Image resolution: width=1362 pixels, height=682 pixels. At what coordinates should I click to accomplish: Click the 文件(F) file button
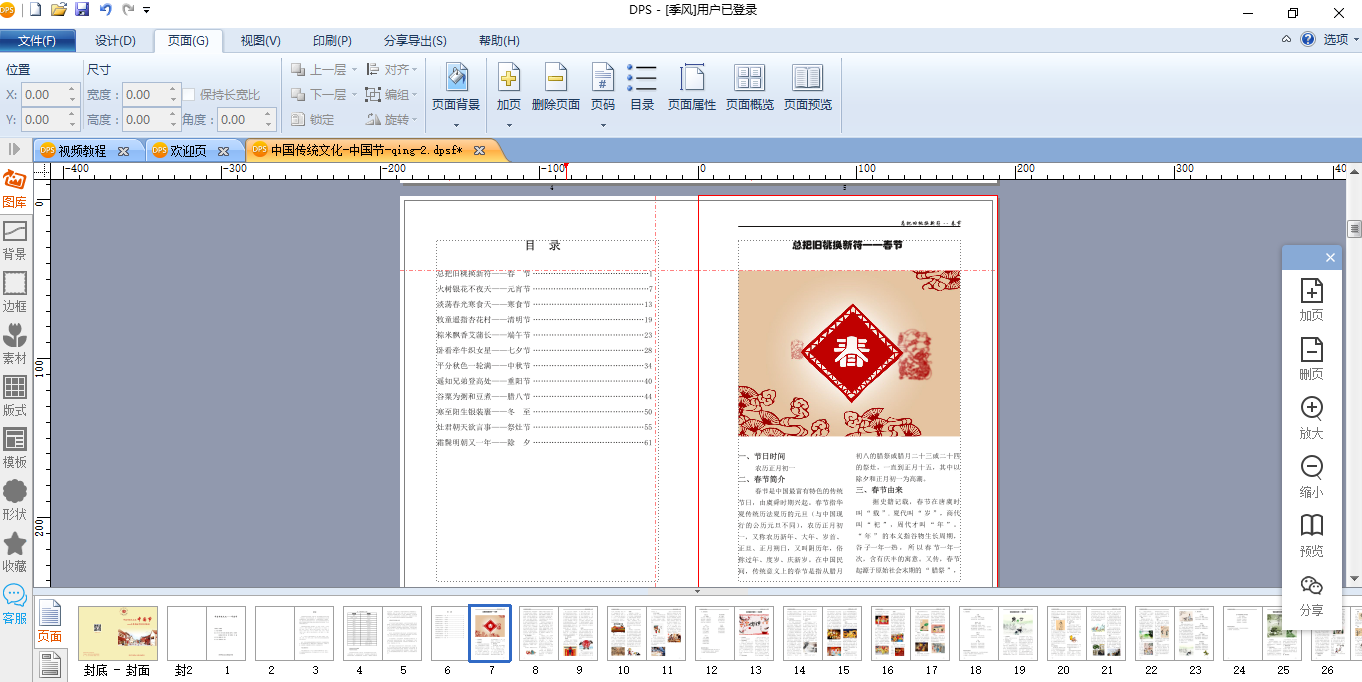[x=42, y=41]
